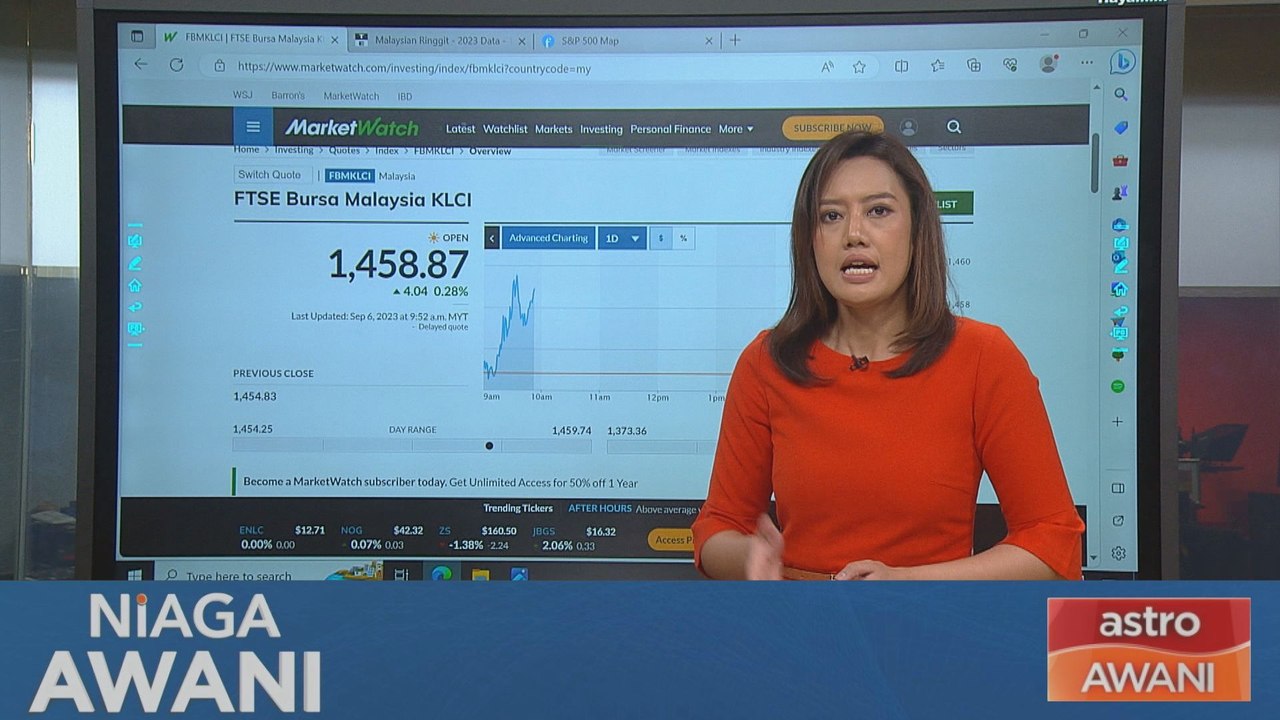Click the Become a MarketWatch subscriber link
The width and height of the screenshot is (1280, 720).
click(x=344, y=481)
